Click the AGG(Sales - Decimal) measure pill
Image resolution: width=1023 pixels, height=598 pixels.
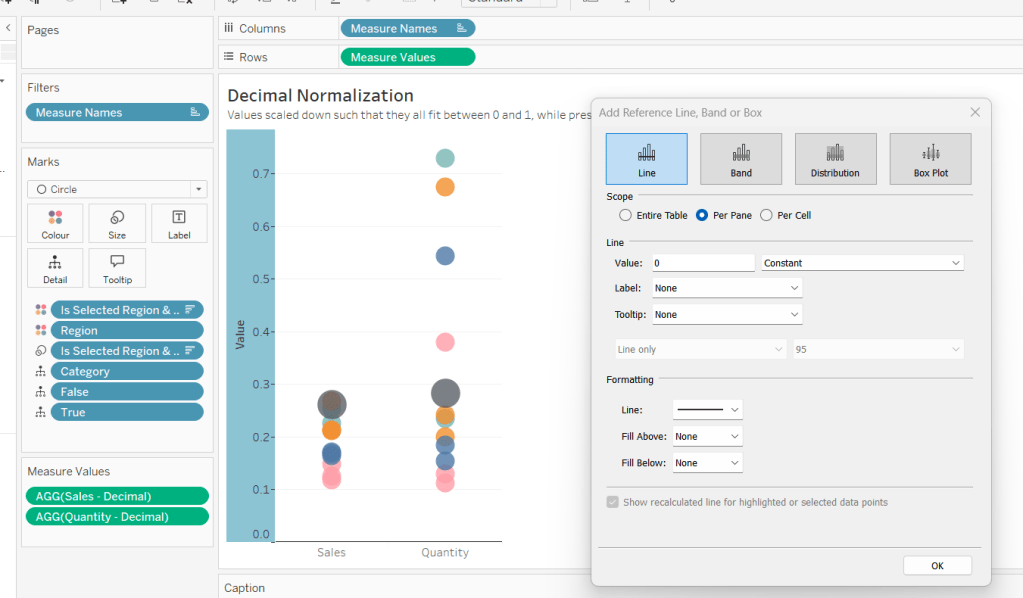117,496
